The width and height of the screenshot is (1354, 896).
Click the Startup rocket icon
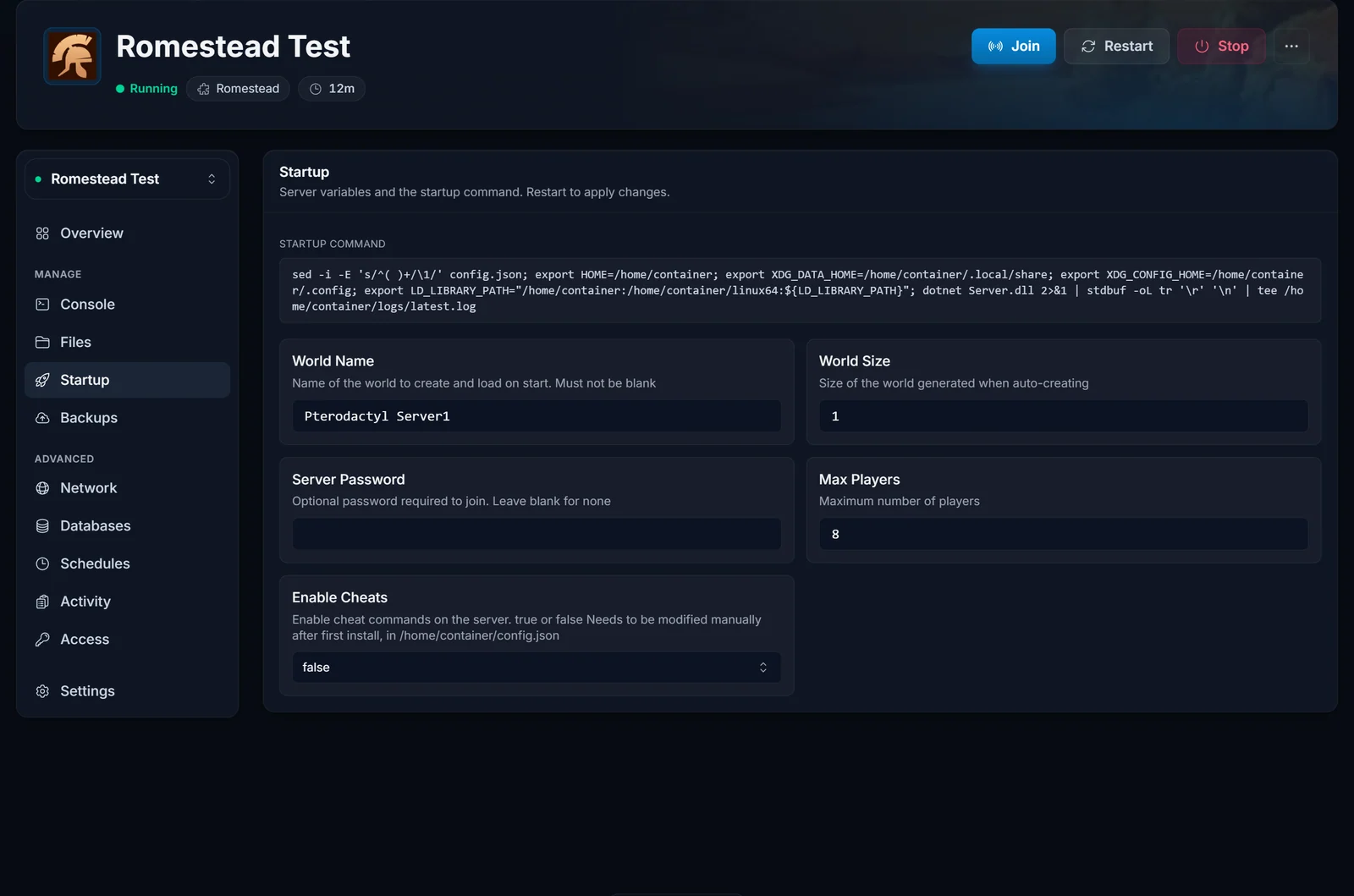42,381
